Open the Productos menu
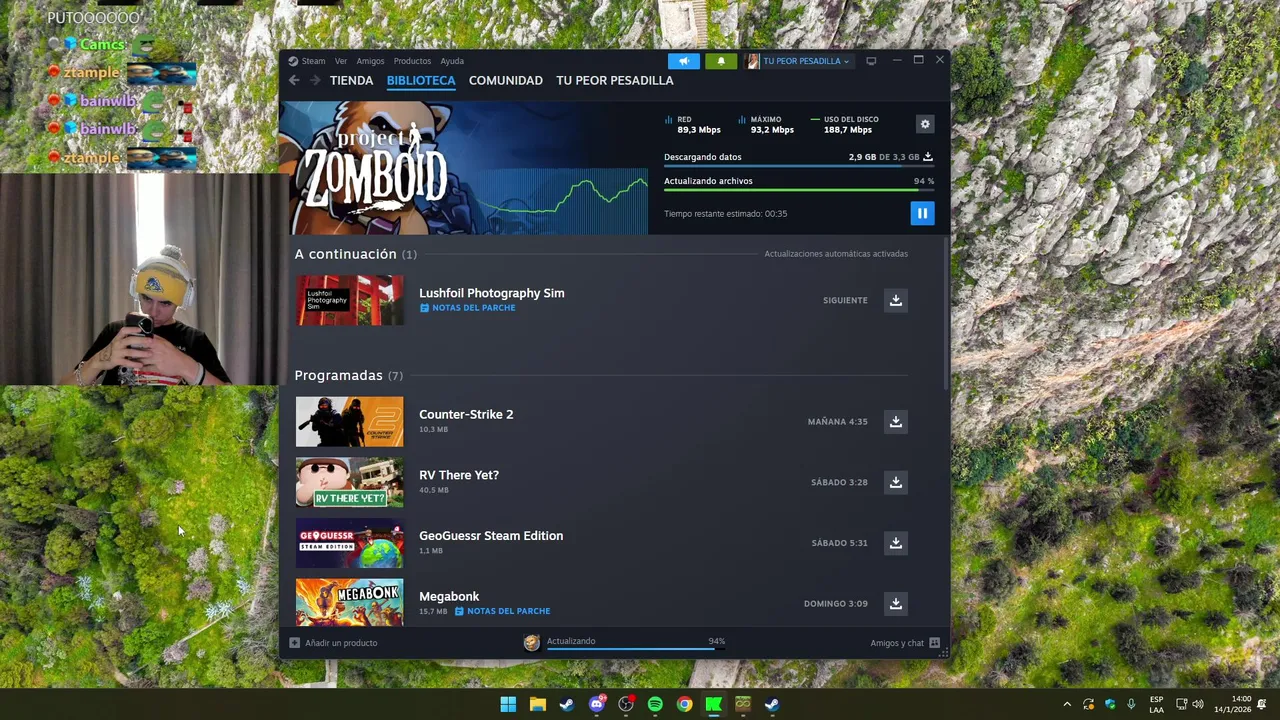This screenshot has height=720, width=1280. [x=412, y=61]
